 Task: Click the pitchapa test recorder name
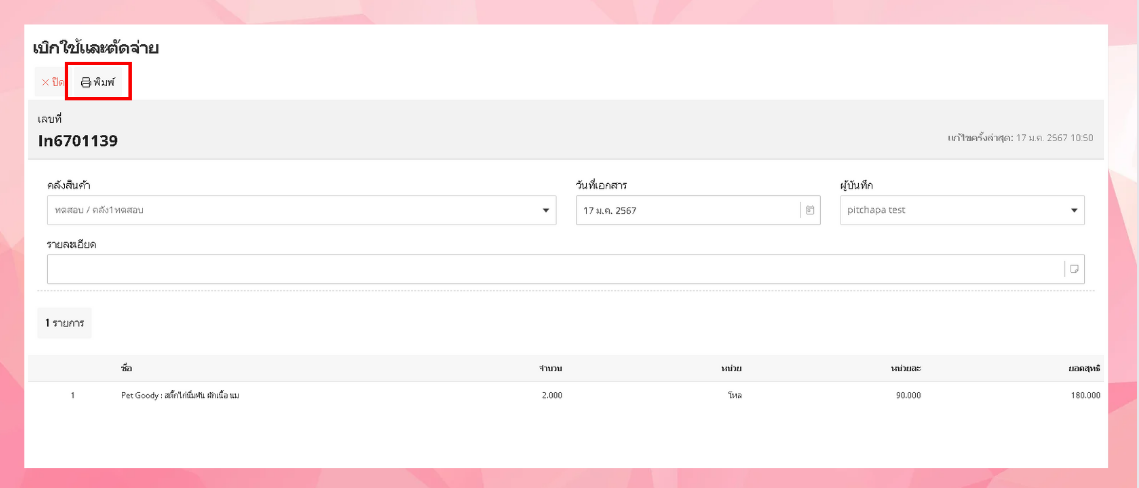click(876, 210)
